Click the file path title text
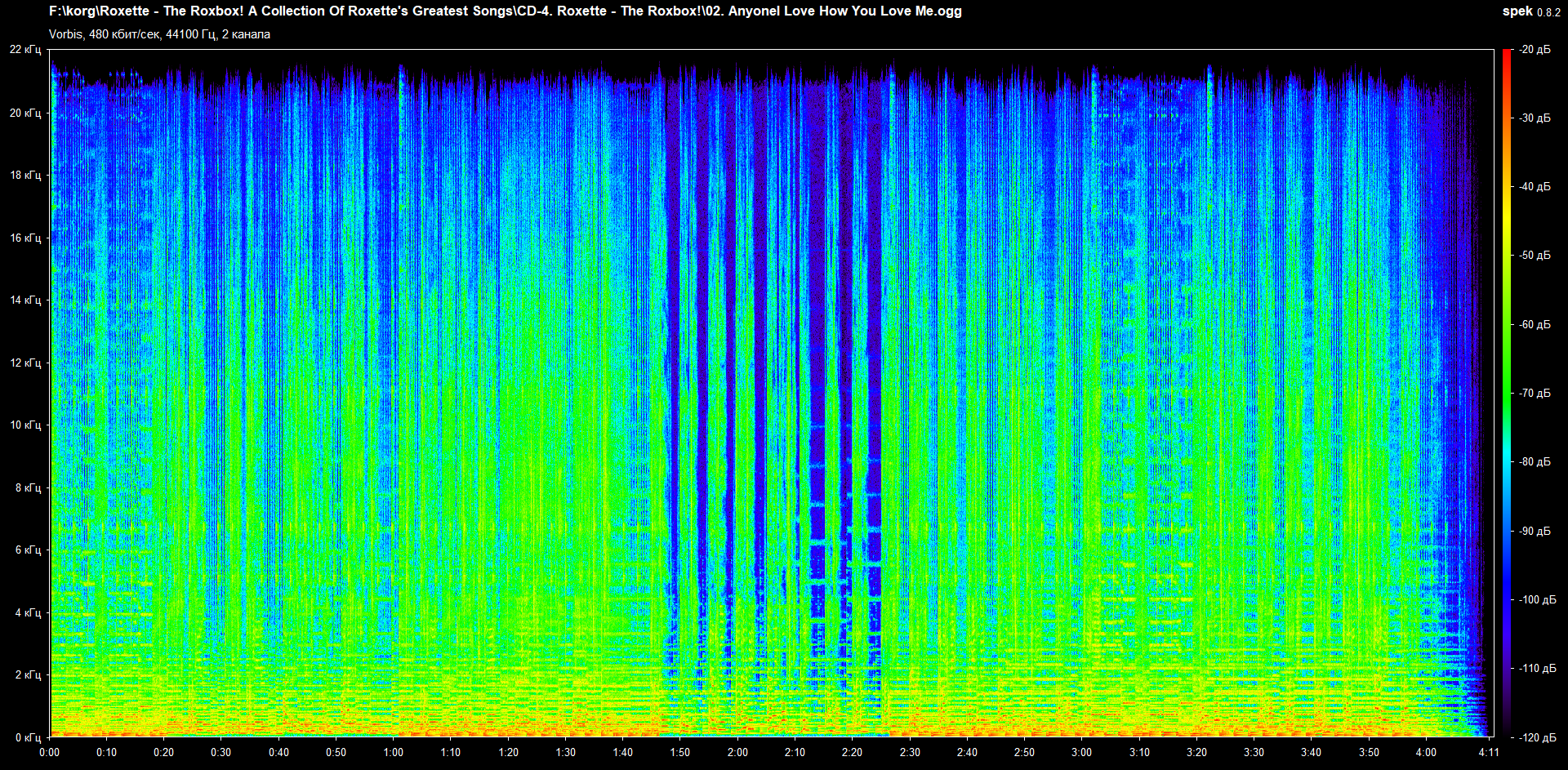Image resolution: width=1568 pixels, height=770 pixels. tap(505, 11)
